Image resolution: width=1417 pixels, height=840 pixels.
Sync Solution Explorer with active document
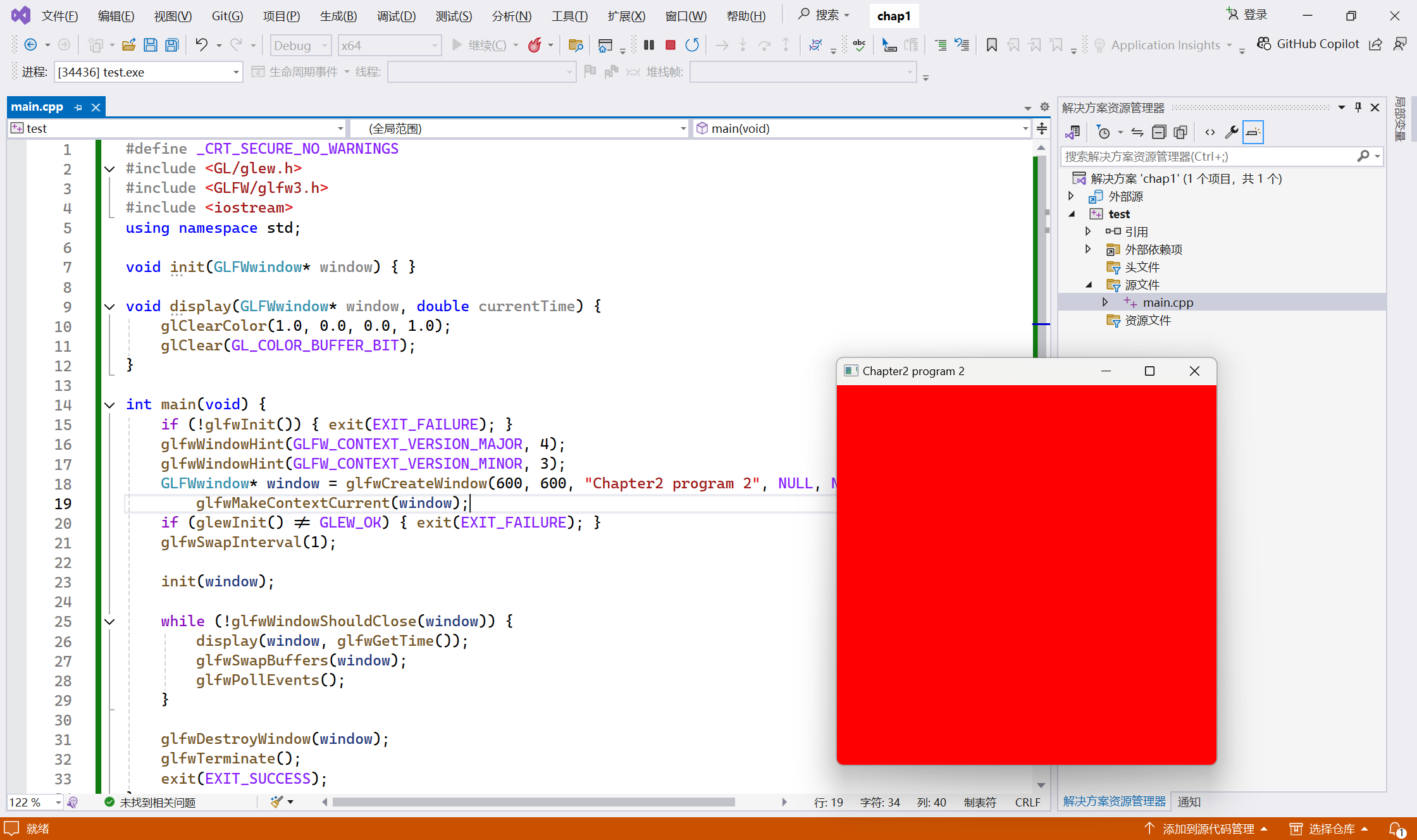(x=1137, y=132)
